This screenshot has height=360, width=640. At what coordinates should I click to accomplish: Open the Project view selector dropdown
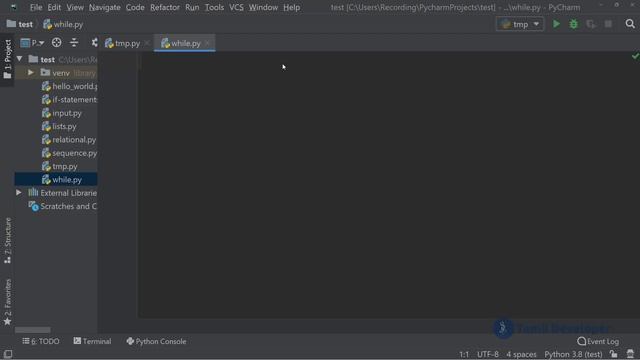(x=32, y=42)
